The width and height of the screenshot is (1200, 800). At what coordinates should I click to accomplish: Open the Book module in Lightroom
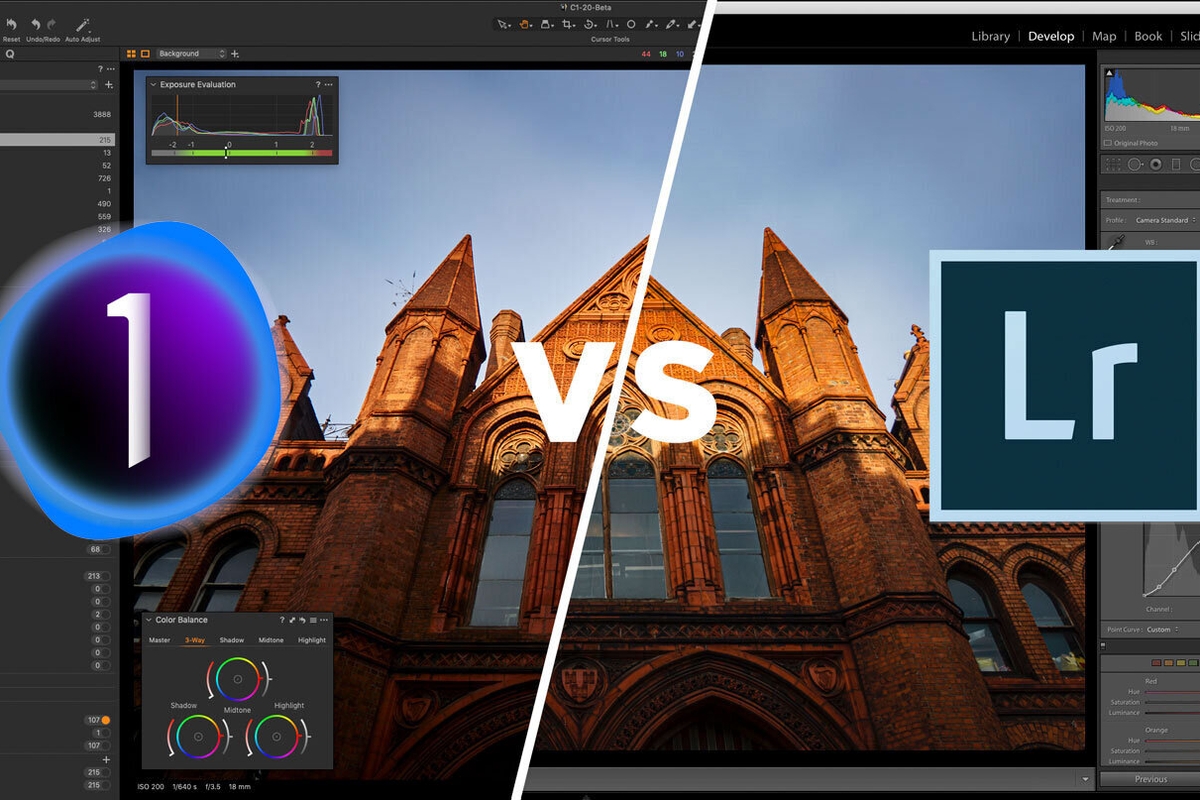pyautogui.click(x=1148, y=36)
